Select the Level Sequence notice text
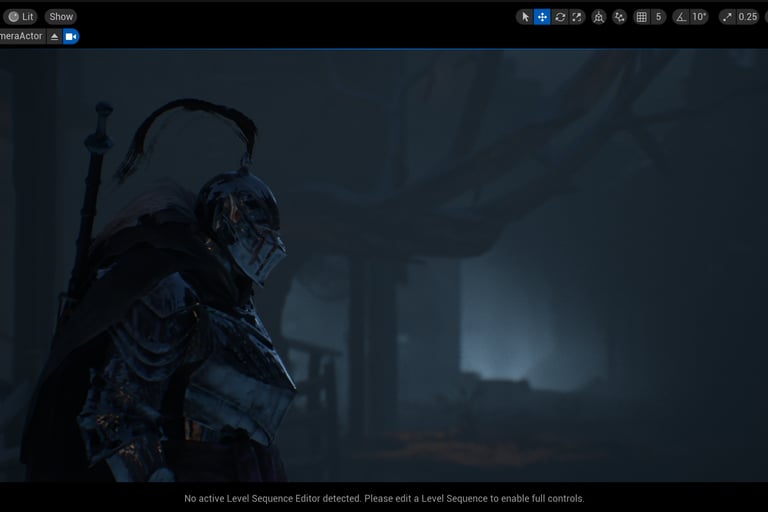 click(384, 498)
